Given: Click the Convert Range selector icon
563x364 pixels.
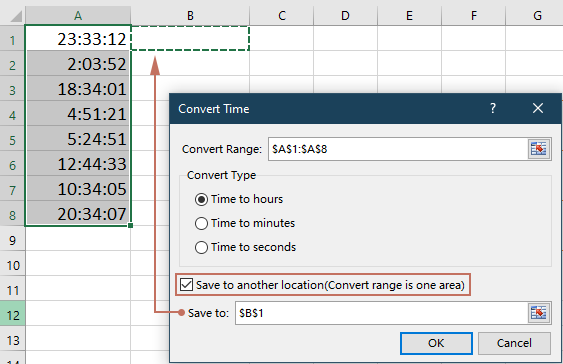Looking at the screenshot, I should 539,149.
